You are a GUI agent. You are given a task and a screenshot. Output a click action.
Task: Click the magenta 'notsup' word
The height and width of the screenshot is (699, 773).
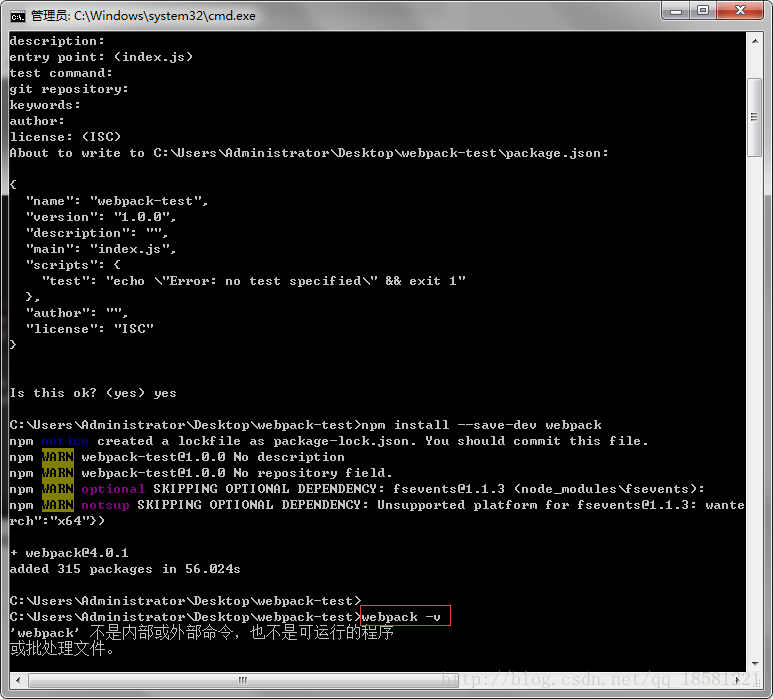105,505
